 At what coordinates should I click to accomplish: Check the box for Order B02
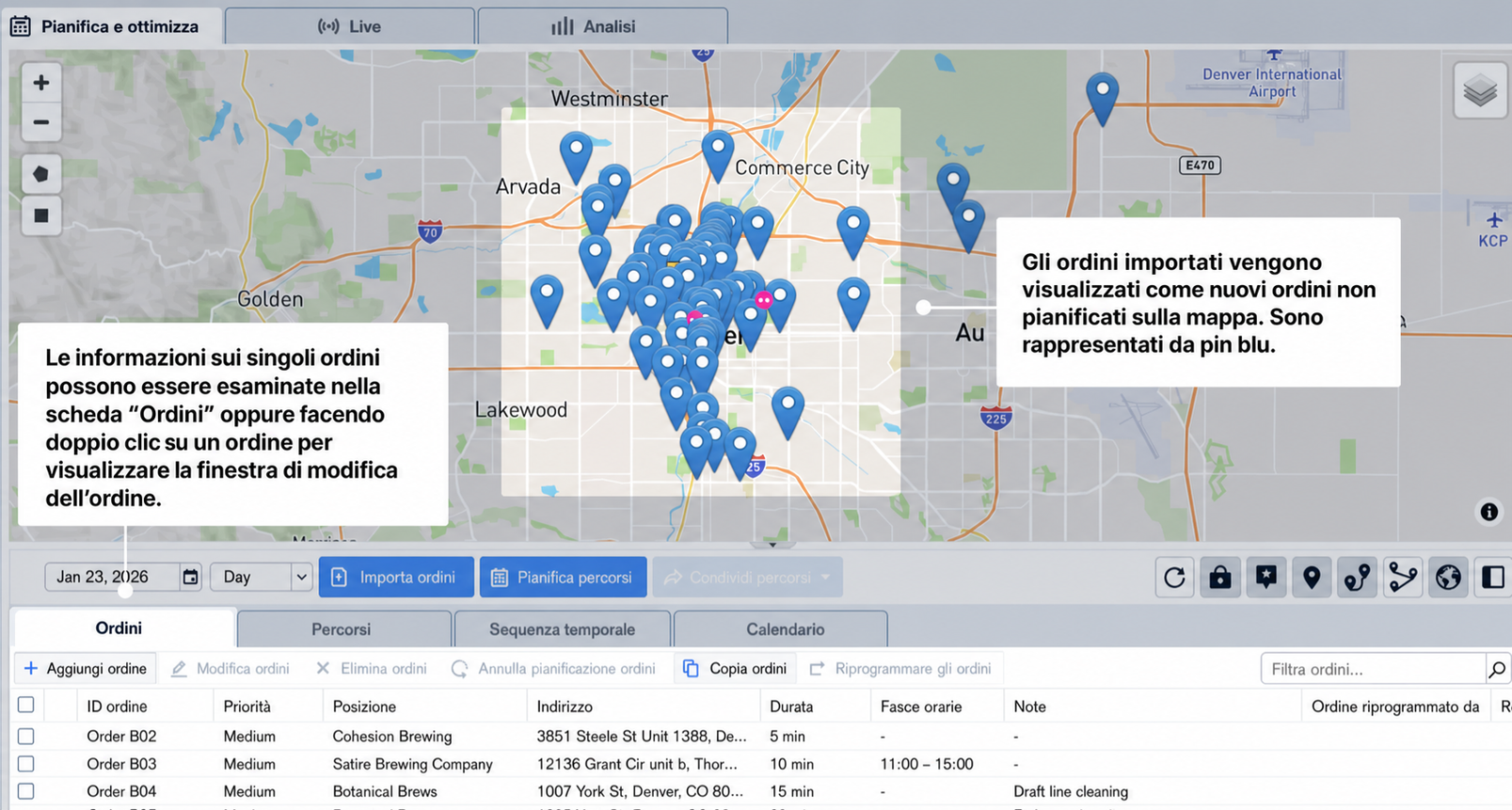[26, 736]
